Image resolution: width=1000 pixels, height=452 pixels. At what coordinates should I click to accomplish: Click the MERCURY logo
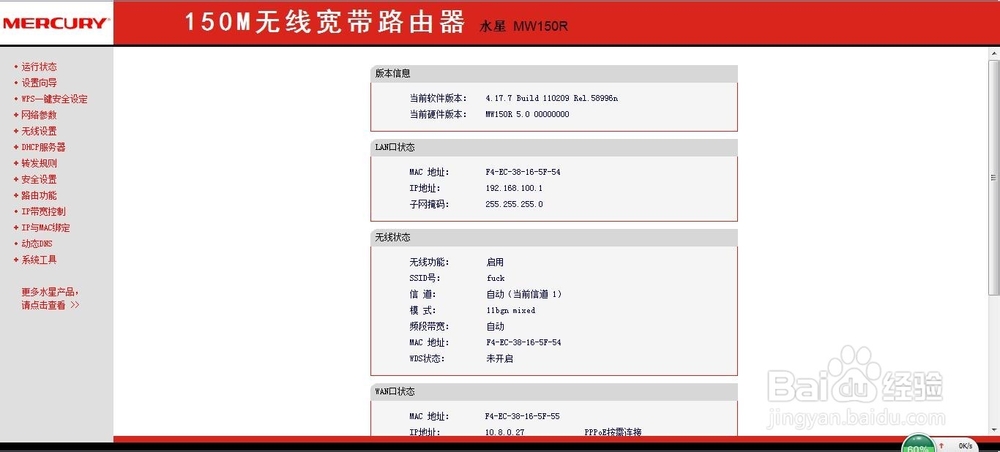point(55,23)
